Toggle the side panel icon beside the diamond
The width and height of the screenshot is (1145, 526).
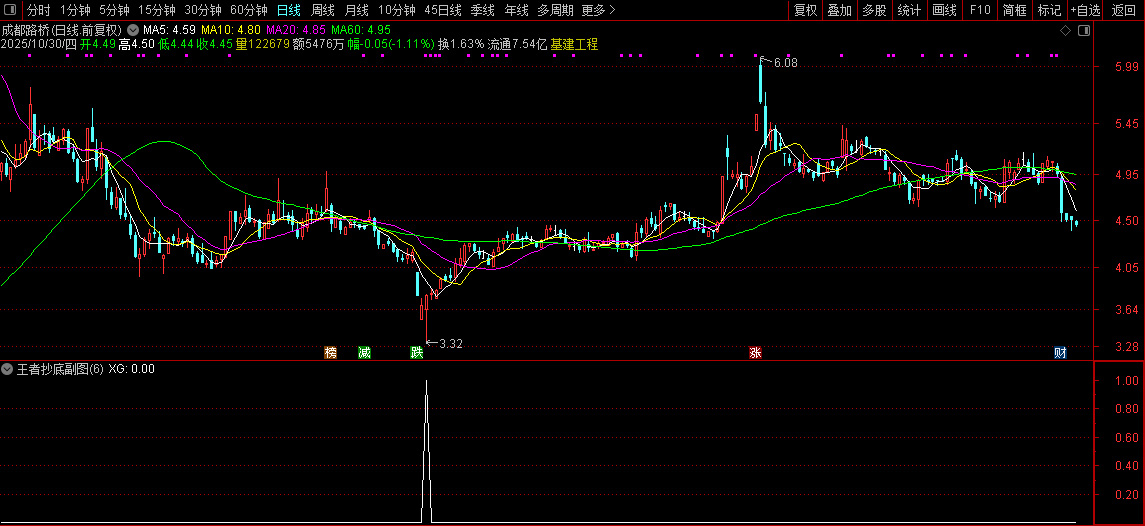click(1083, 32)
